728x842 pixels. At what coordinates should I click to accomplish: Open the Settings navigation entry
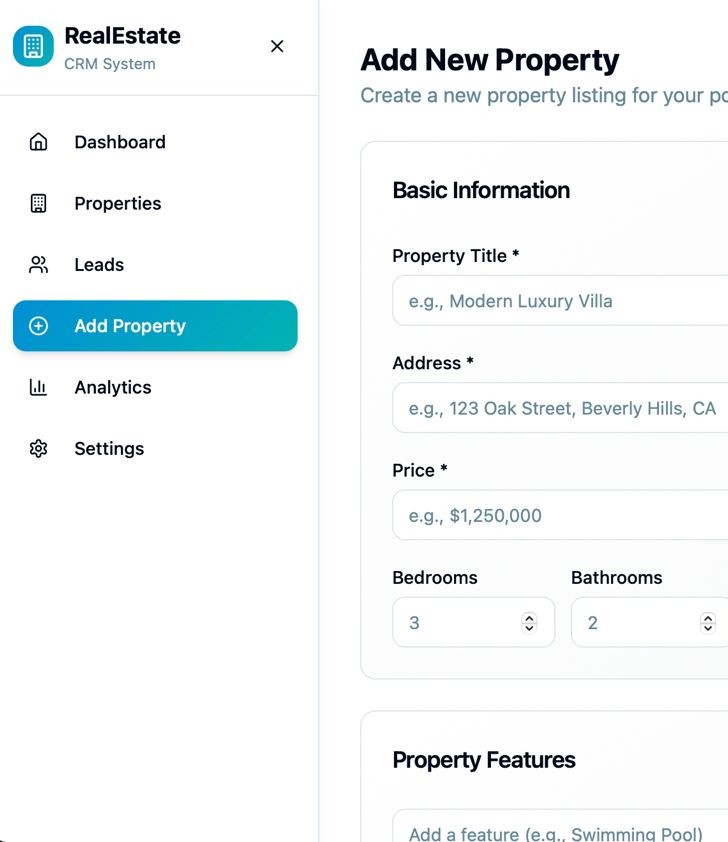(x=108, y=448)
